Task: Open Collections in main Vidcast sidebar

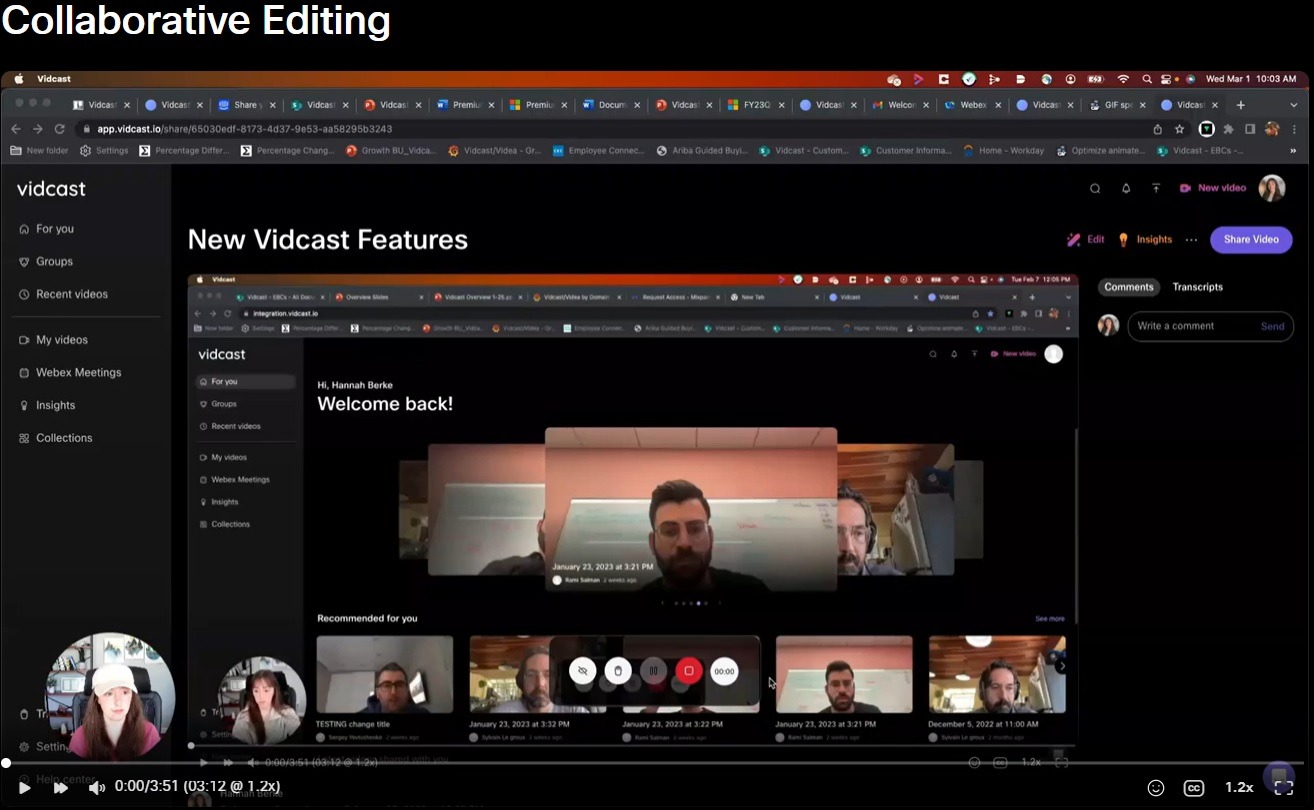Action: [56, 438]
